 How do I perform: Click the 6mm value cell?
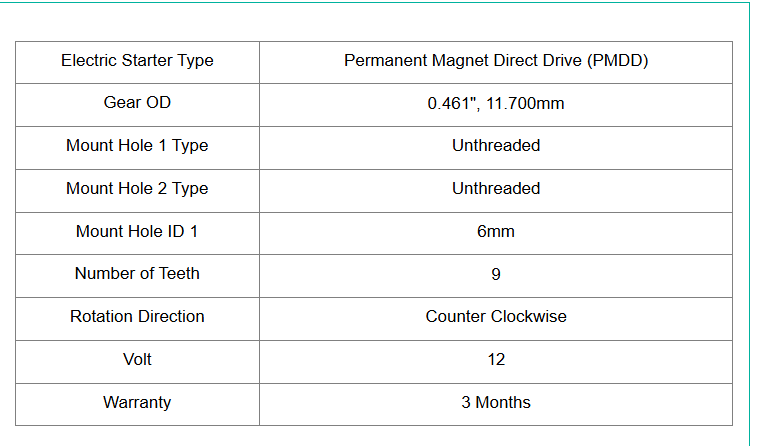[x=496, y=231]
